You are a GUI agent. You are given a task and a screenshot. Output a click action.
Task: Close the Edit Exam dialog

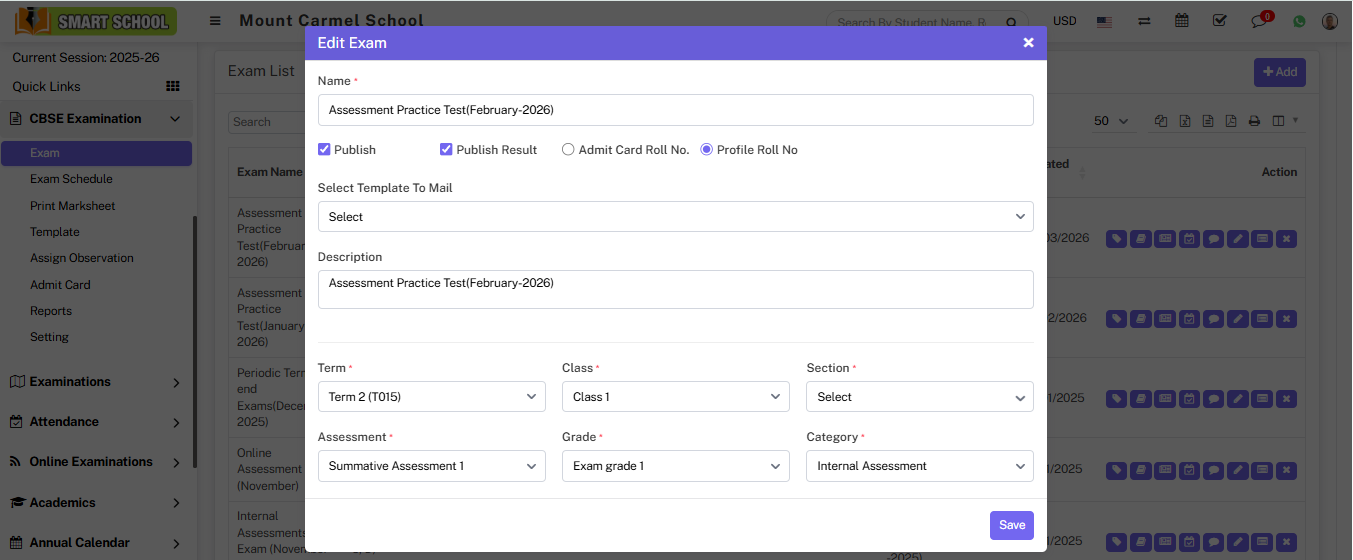pyautogui.click(x=1028, y=43)
